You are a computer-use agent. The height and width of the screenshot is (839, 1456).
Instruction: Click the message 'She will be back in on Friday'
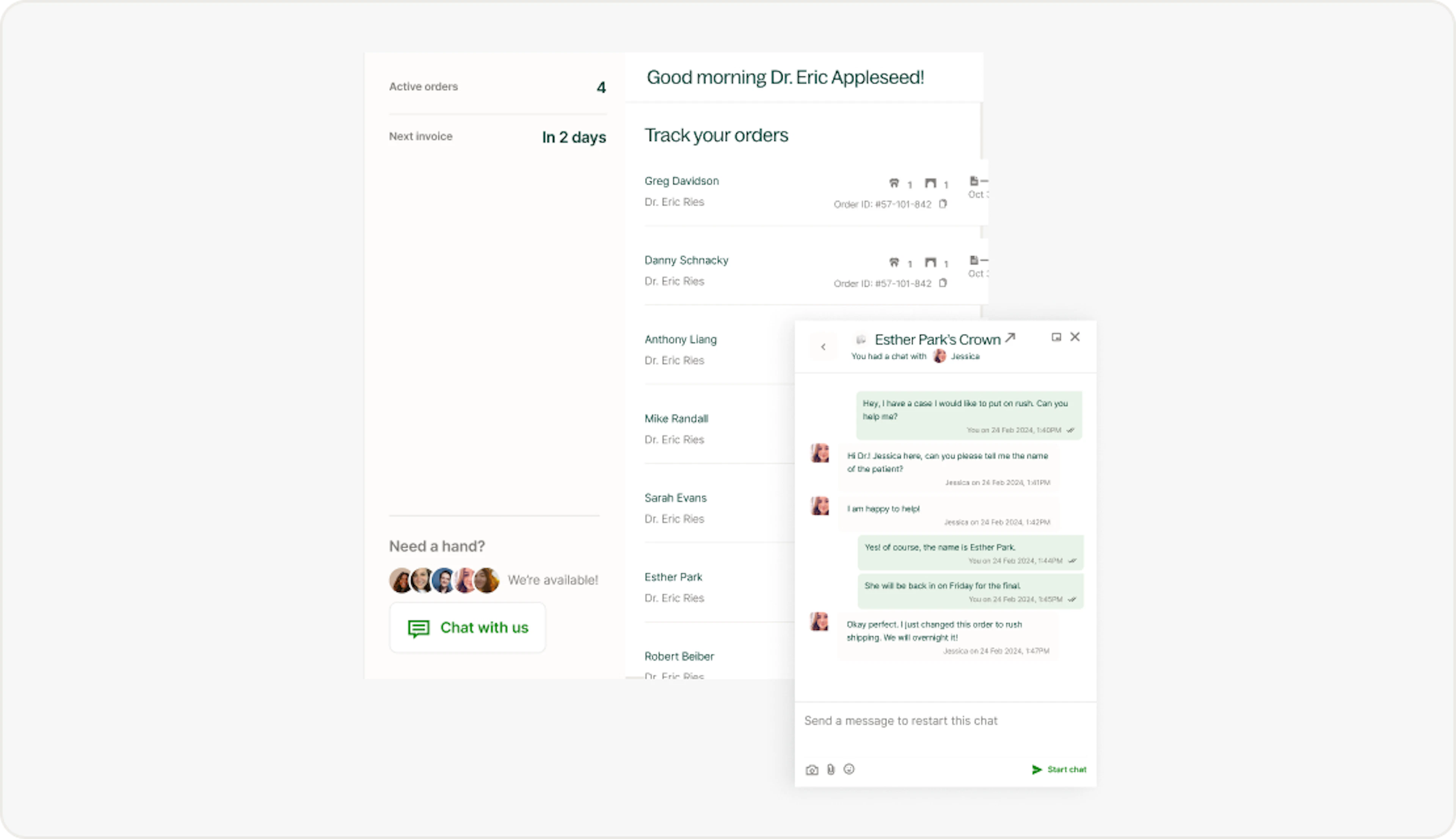tap(970, 591)
